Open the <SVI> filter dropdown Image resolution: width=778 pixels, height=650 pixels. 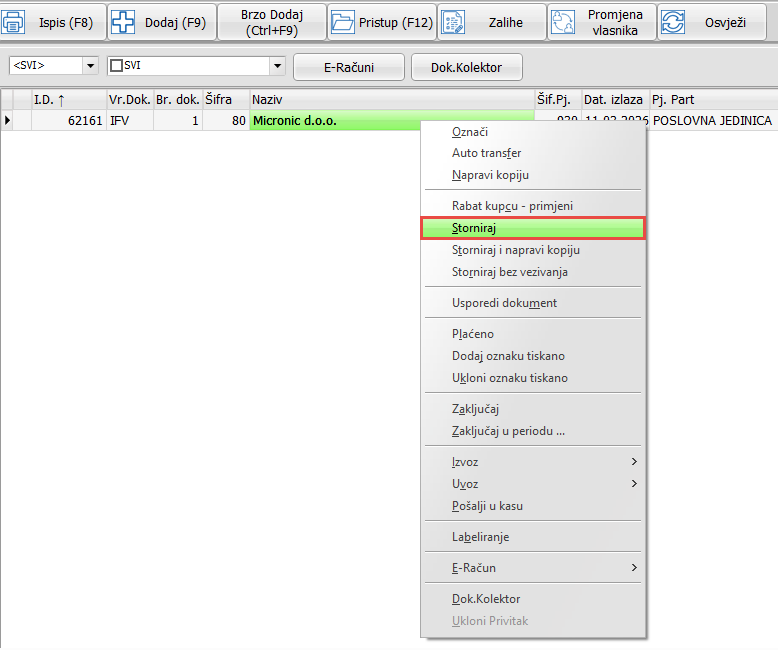[x=90, y=66]
